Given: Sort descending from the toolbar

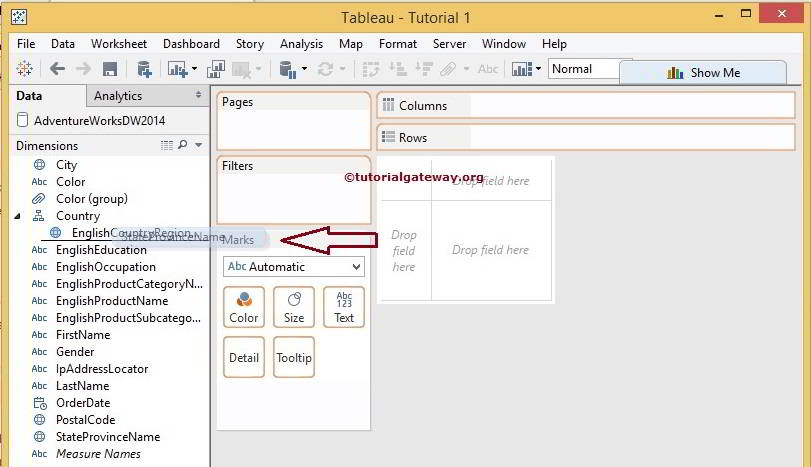Looking at the screenshot, I should coord(424,69).
